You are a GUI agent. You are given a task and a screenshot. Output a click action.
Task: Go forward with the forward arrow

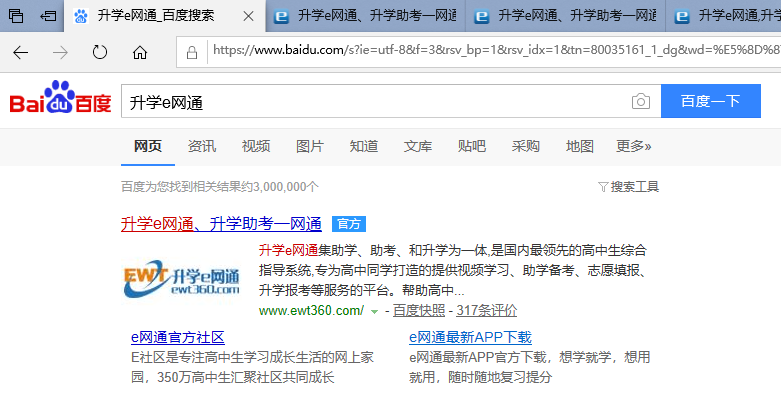[60, 52]
